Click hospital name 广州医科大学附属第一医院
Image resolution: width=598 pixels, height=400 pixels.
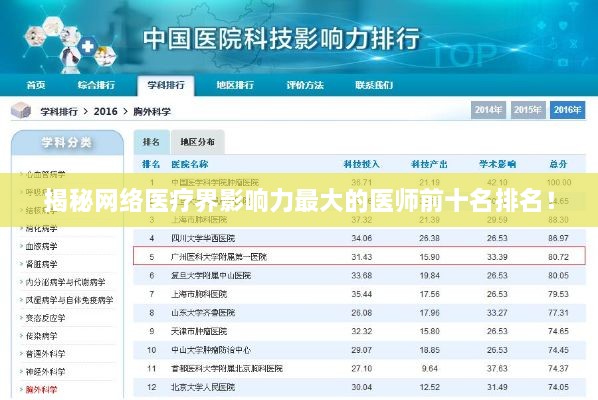[219, 257]
